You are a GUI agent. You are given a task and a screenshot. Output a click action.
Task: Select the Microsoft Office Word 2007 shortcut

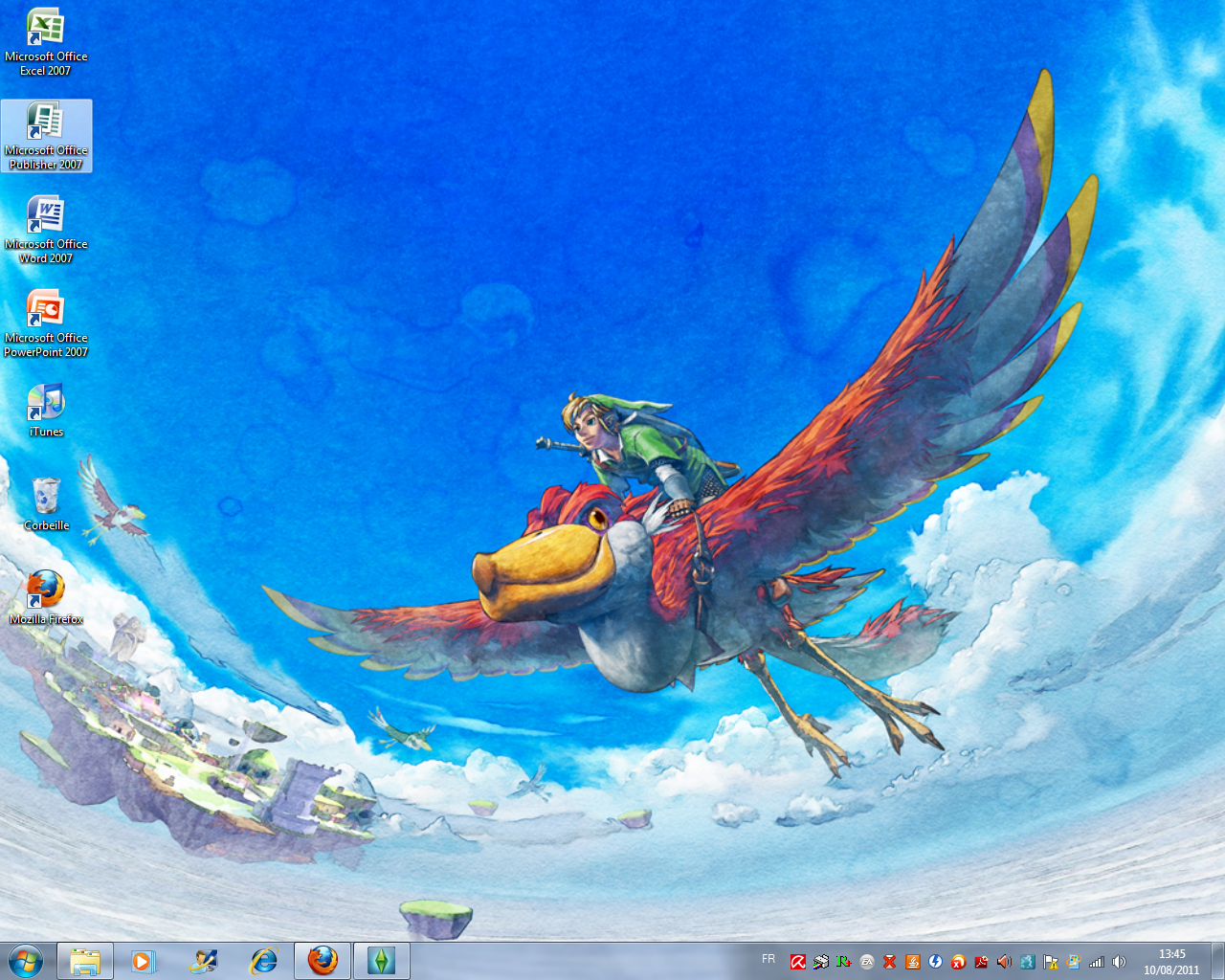tap(46, 231)
